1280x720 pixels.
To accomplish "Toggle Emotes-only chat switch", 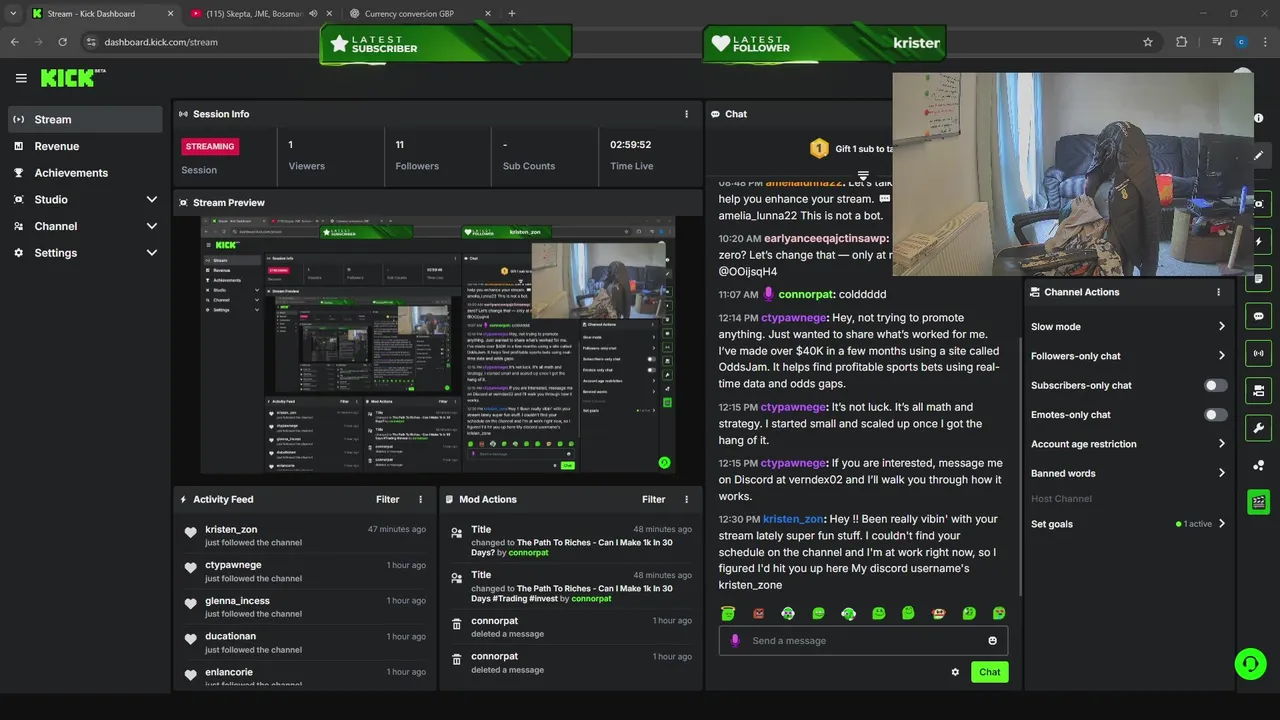I will click(x=1216, y=414).
